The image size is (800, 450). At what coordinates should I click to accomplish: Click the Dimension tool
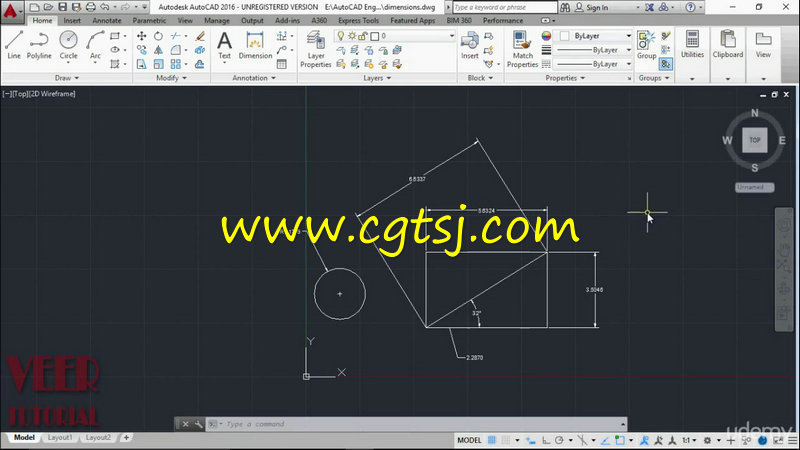point(255,45)
